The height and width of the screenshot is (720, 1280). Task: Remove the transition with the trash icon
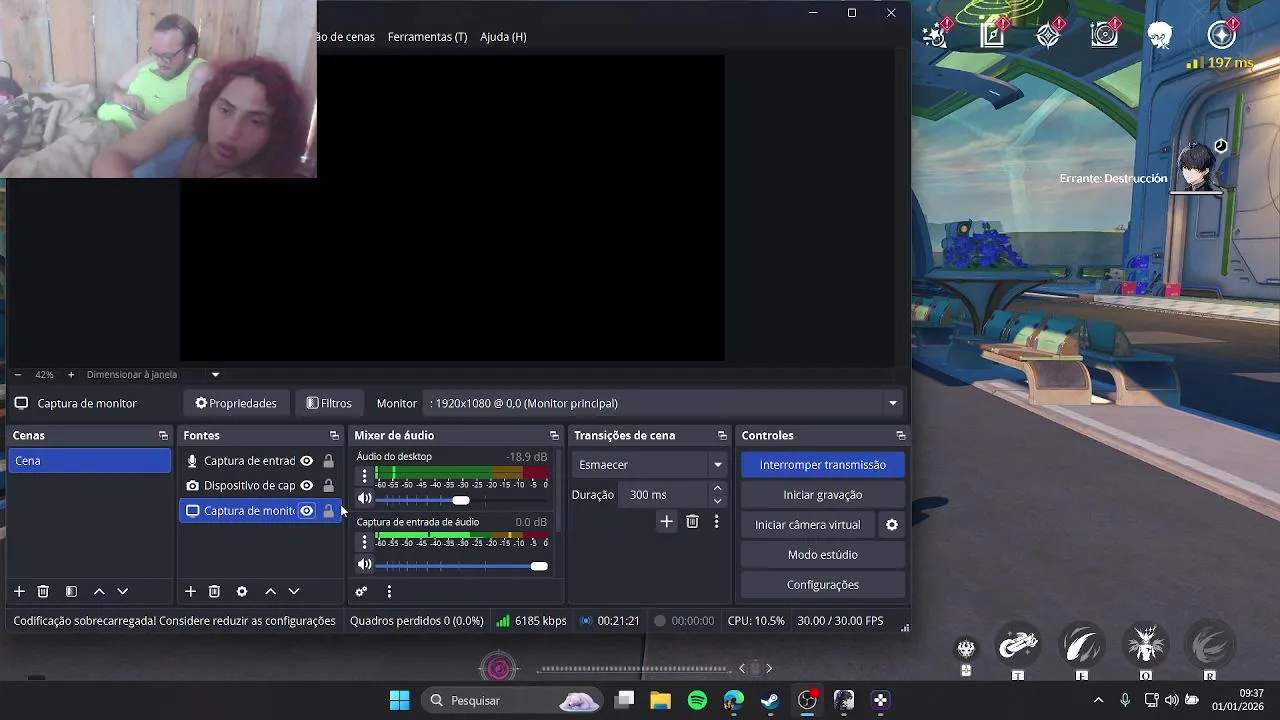point(692,522)
